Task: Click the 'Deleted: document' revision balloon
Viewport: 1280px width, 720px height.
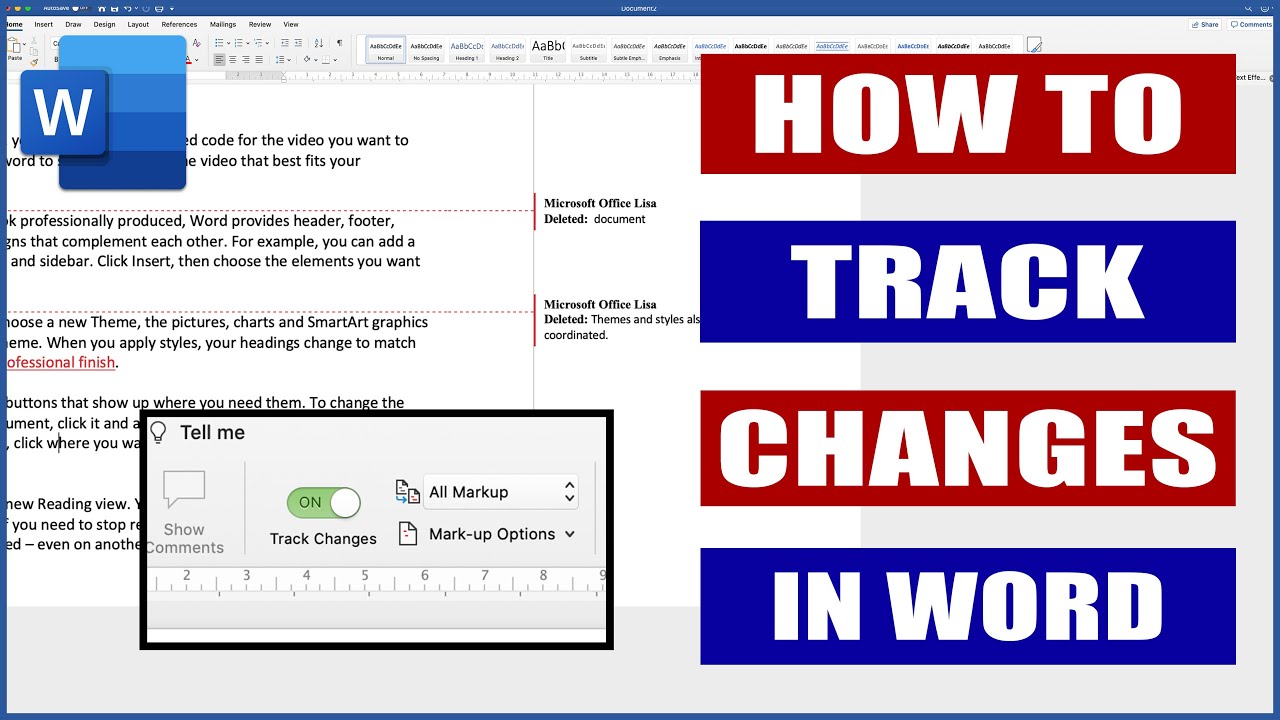Action: pyautogui.click(x=600, y=211)
